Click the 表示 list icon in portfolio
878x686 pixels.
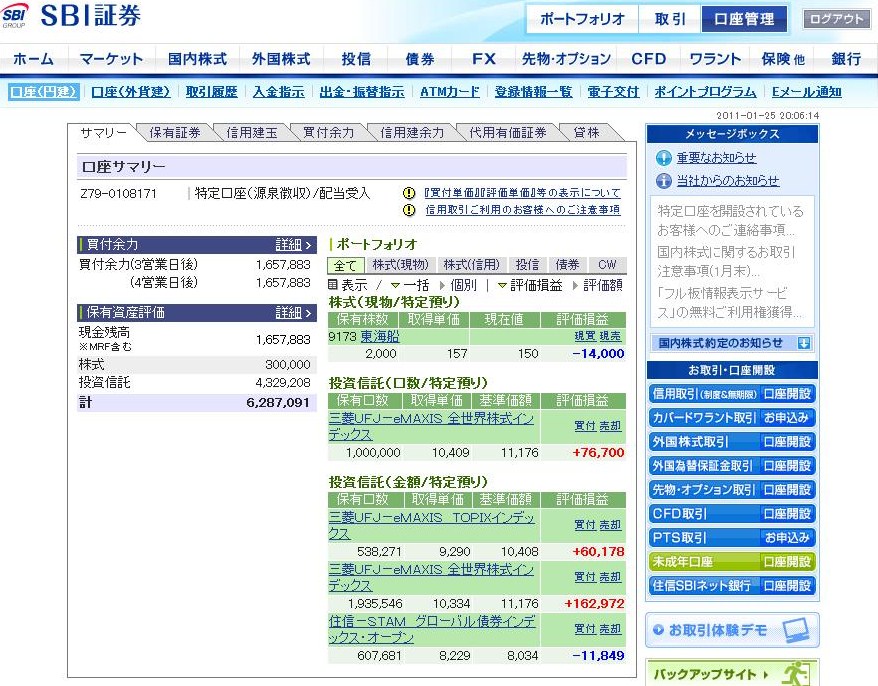(x=333, y=285)
